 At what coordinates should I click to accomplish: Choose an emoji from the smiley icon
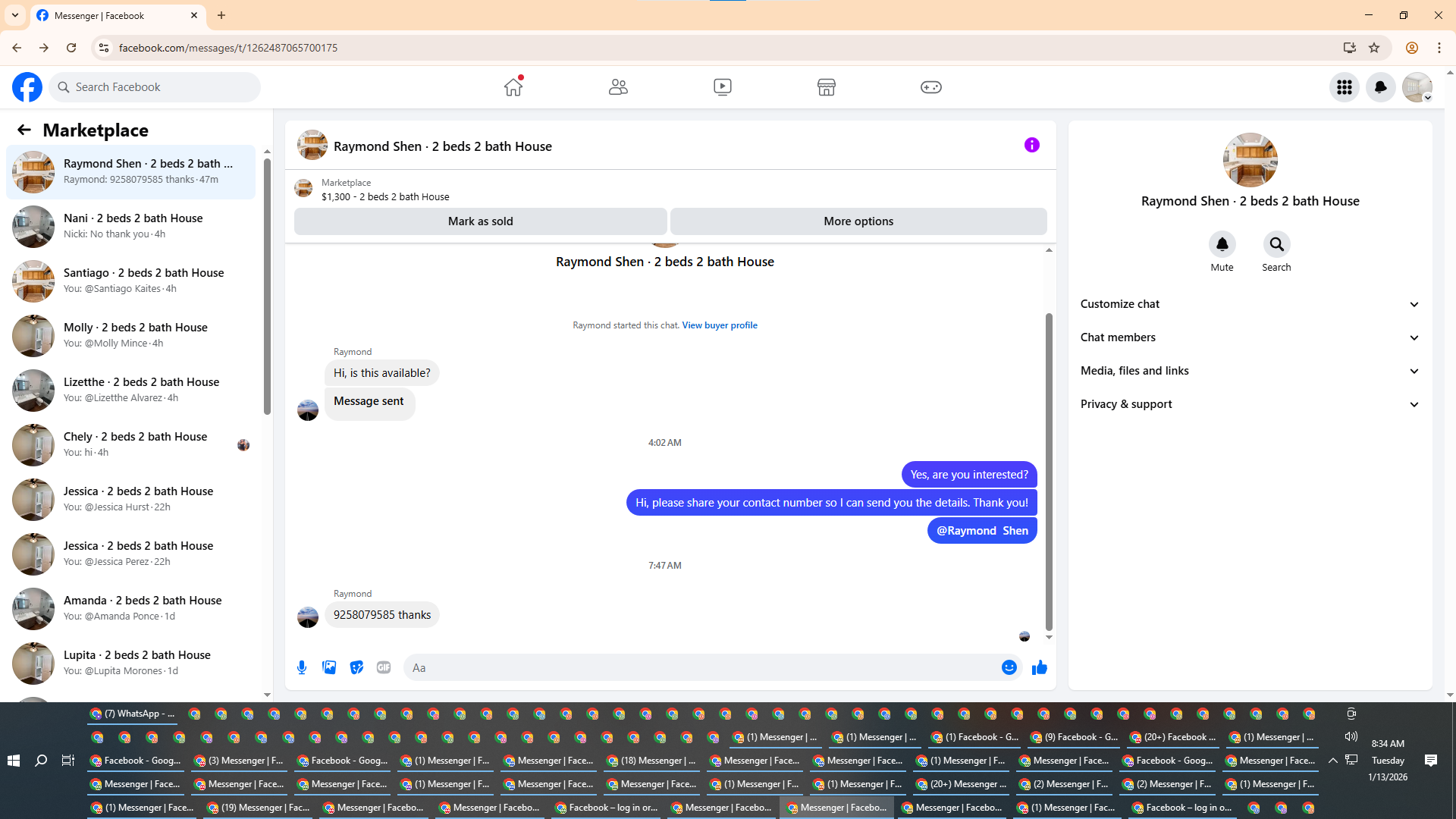pyautogui.click(x=1009, y=667)
